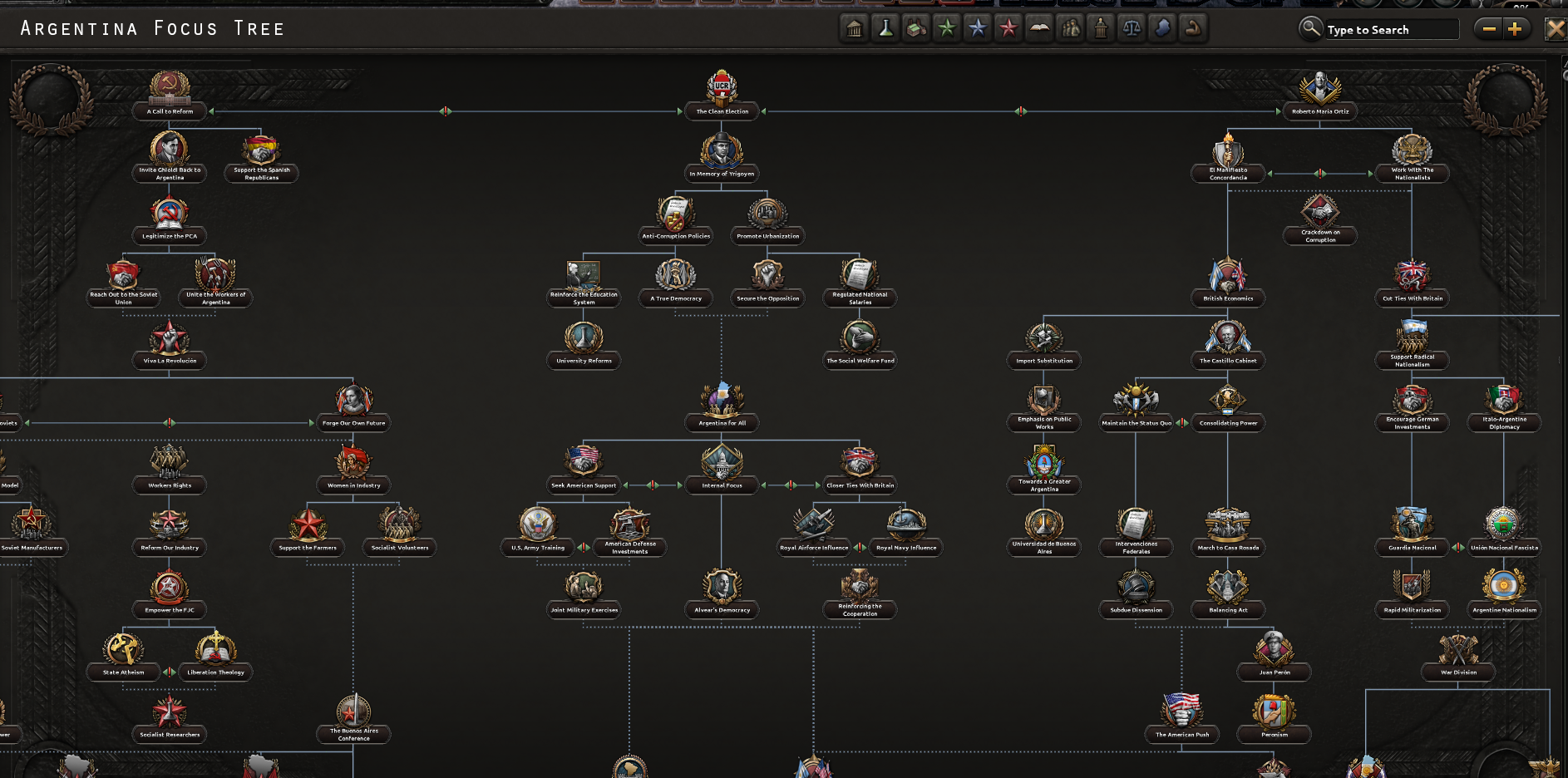Toggle the green star army filter
Screen dimensions: 1568x778
947,29
